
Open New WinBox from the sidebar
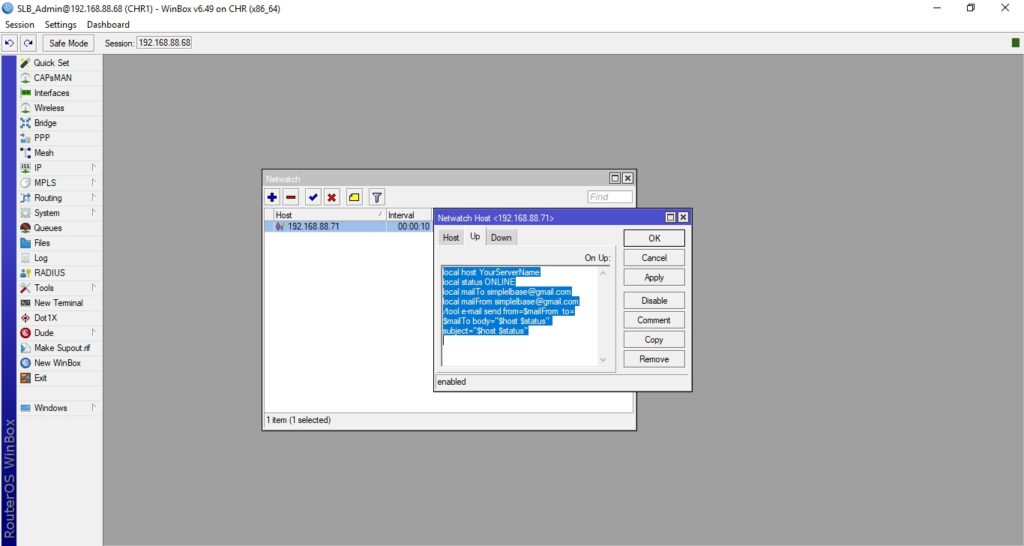pyautogui.click(x=59, y=363)
